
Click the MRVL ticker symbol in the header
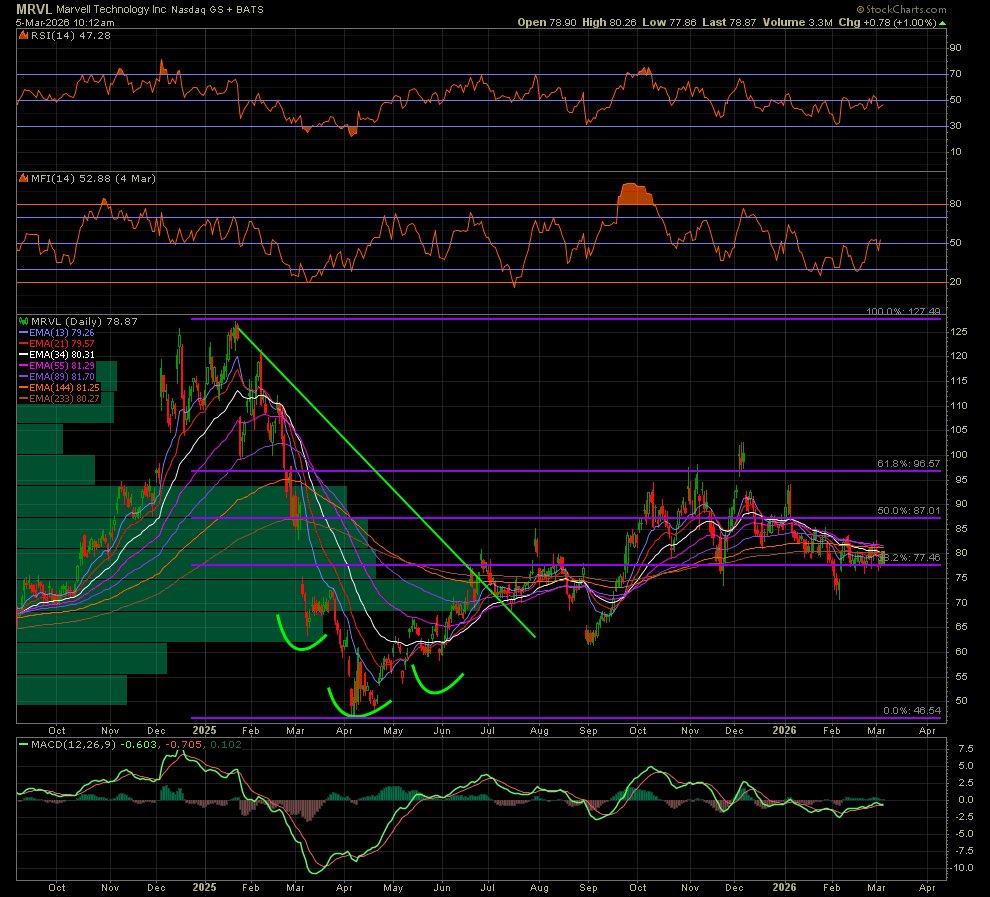(x=34, y=9)
